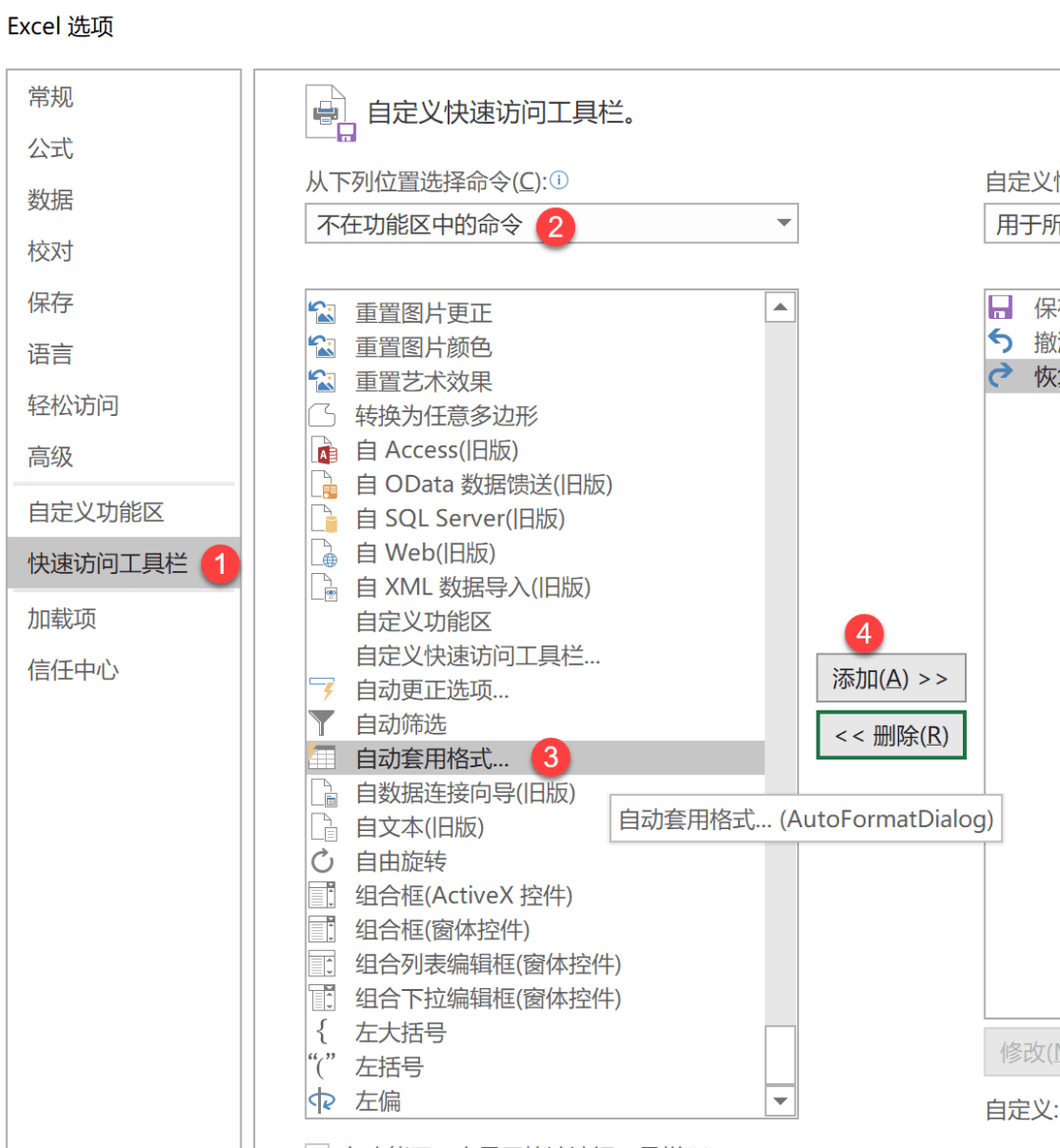Go to the 高级 options category
Screen dimensions: 1060x1148
point(51,456)
